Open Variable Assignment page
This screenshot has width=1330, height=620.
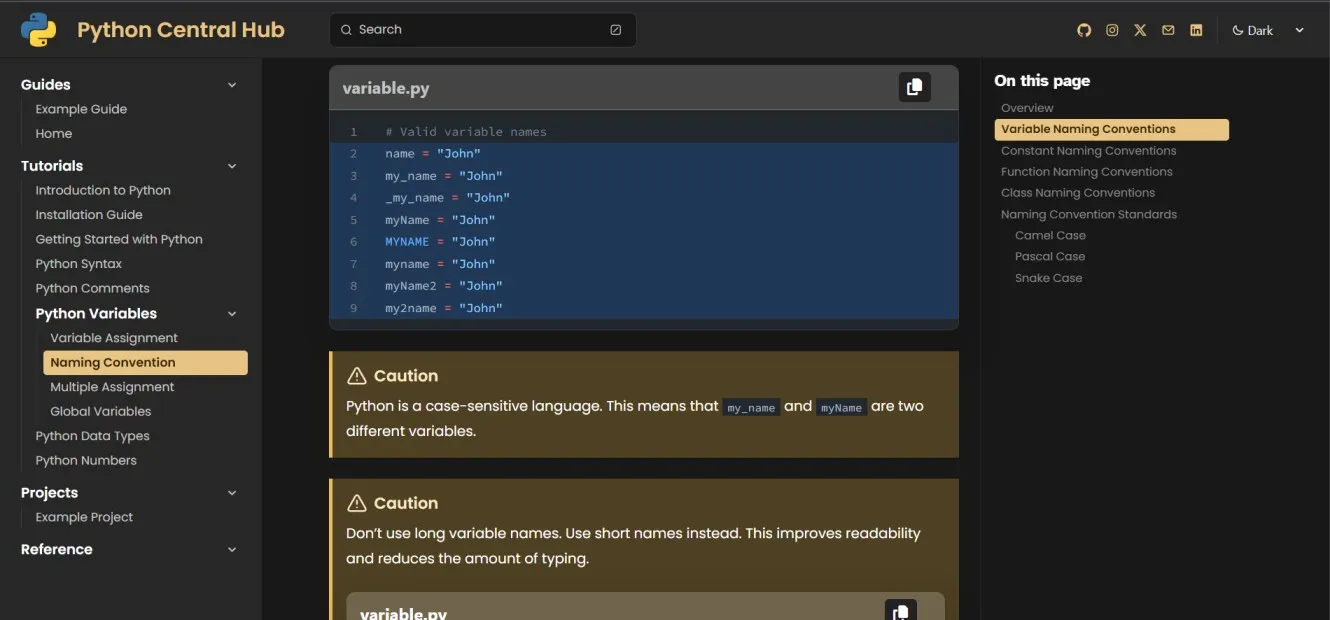coord(114,338)
